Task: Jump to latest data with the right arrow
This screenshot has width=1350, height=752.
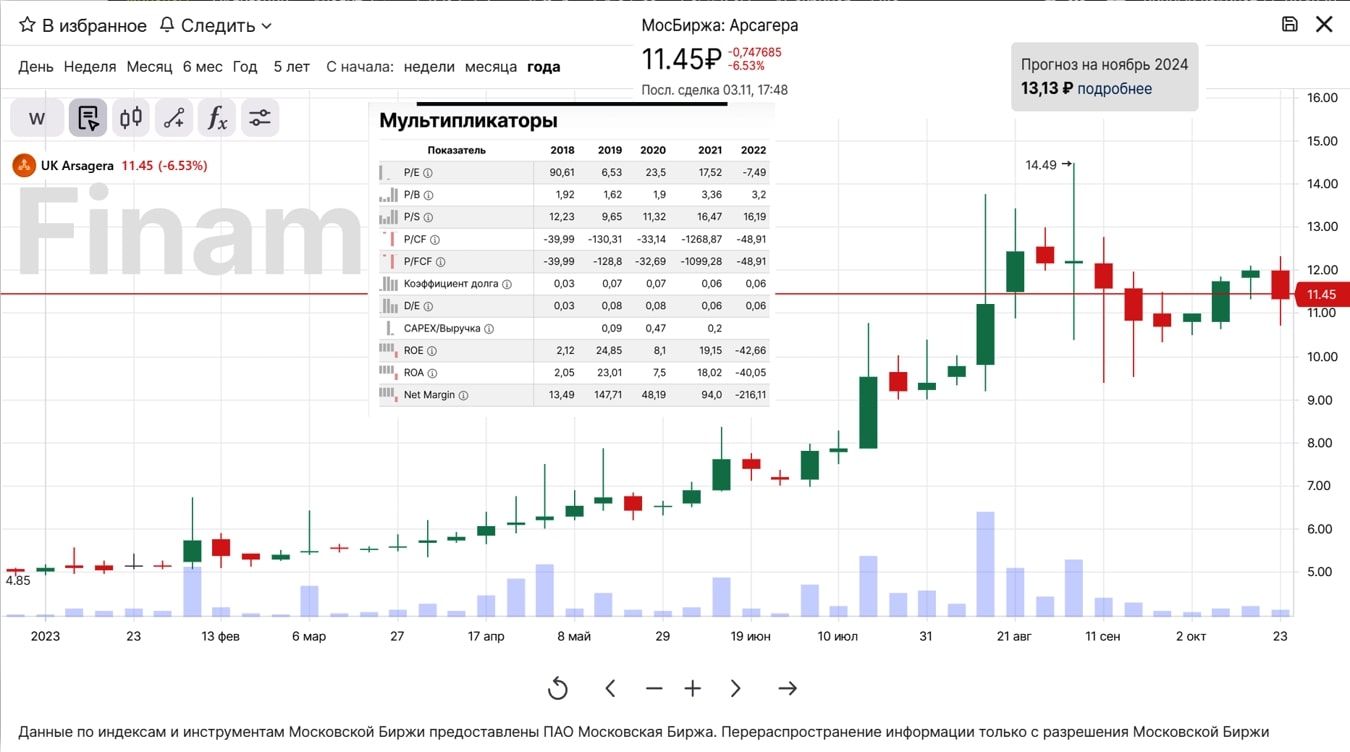Action: tap(788, 688)
